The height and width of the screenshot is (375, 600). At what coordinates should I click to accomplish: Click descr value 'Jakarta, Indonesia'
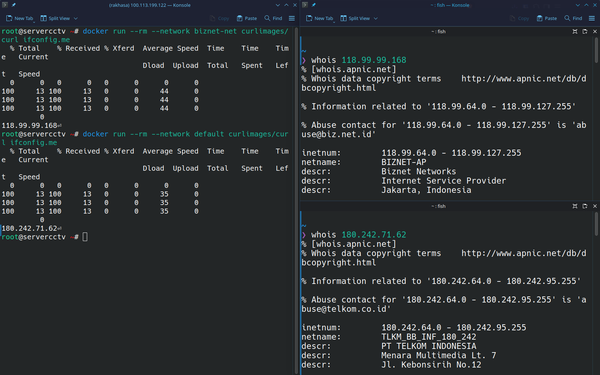point(426,190)
